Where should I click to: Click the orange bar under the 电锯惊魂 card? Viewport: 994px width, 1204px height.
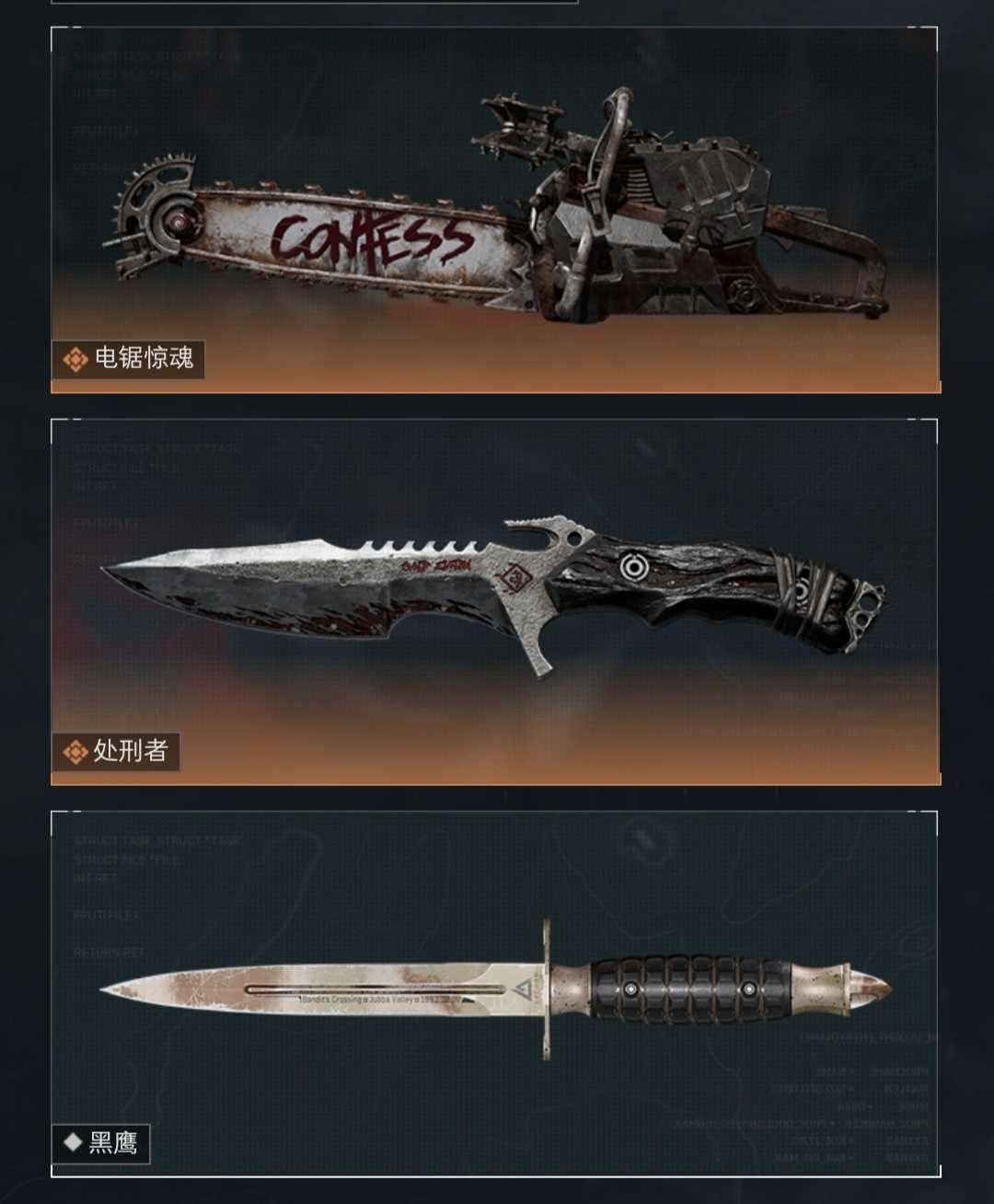click(496, 388)
